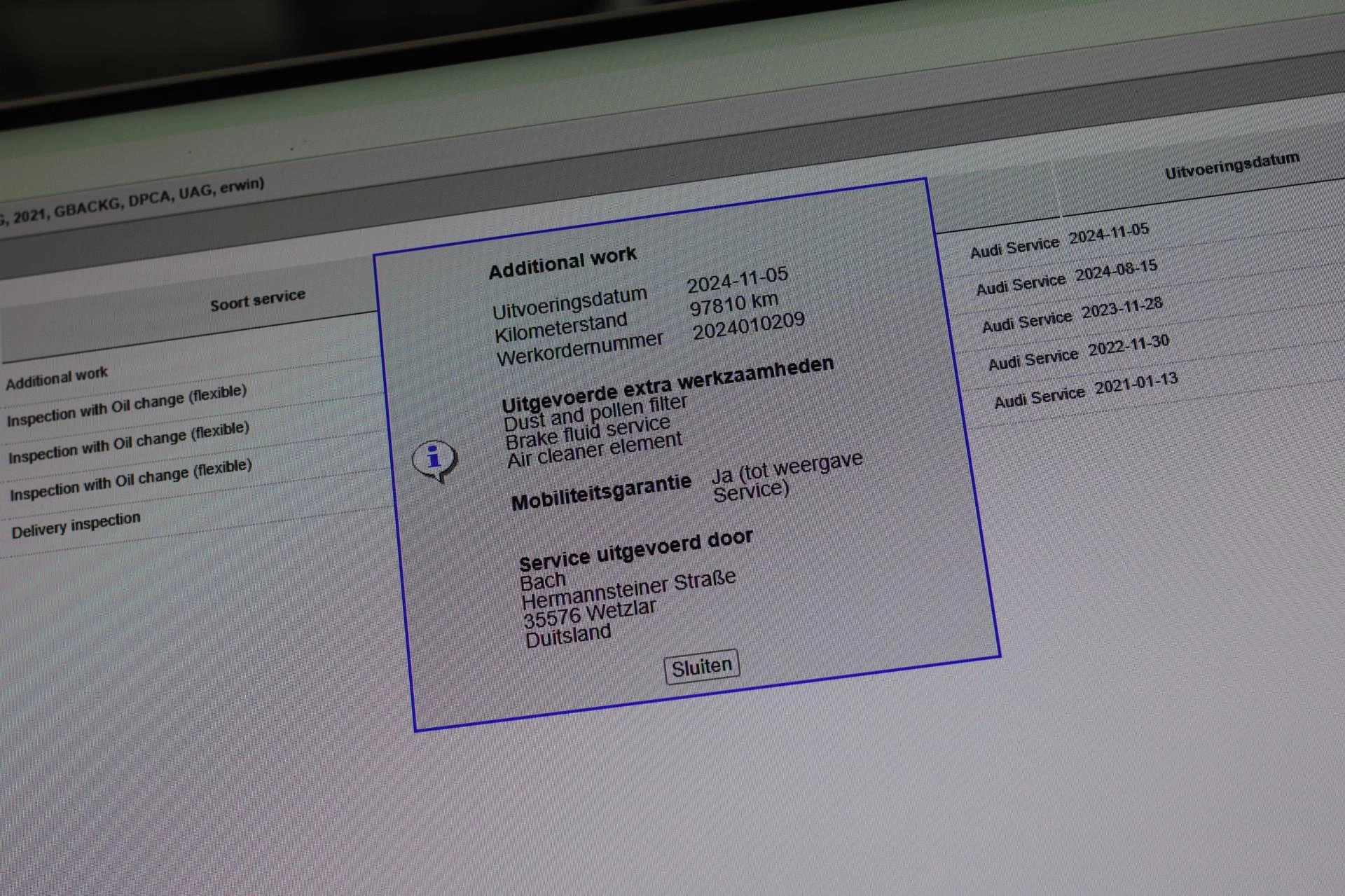
Task: Click the Hermannsteiner Straße address line
Action: coord(628,590)
